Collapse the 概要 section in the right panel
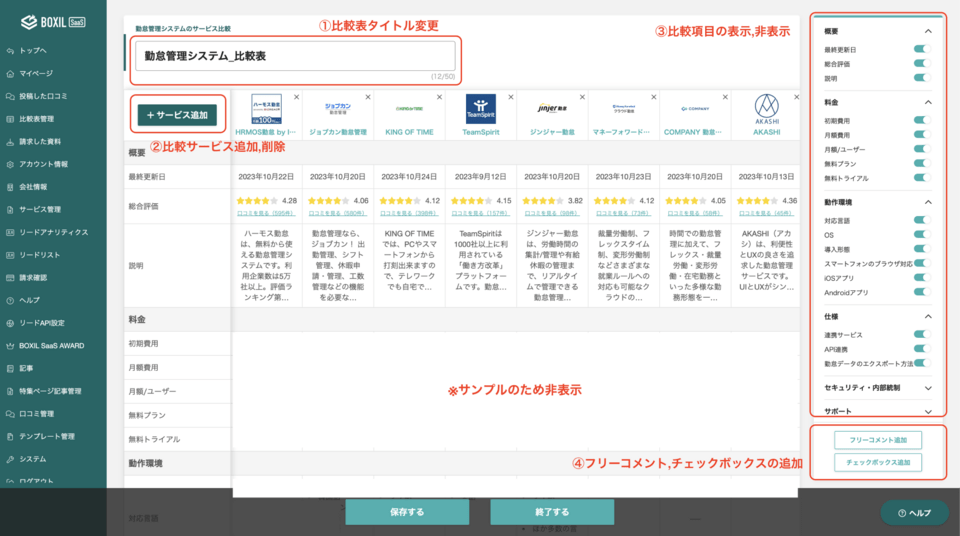This screenshot has height=536, width=960. coord(928,31)
